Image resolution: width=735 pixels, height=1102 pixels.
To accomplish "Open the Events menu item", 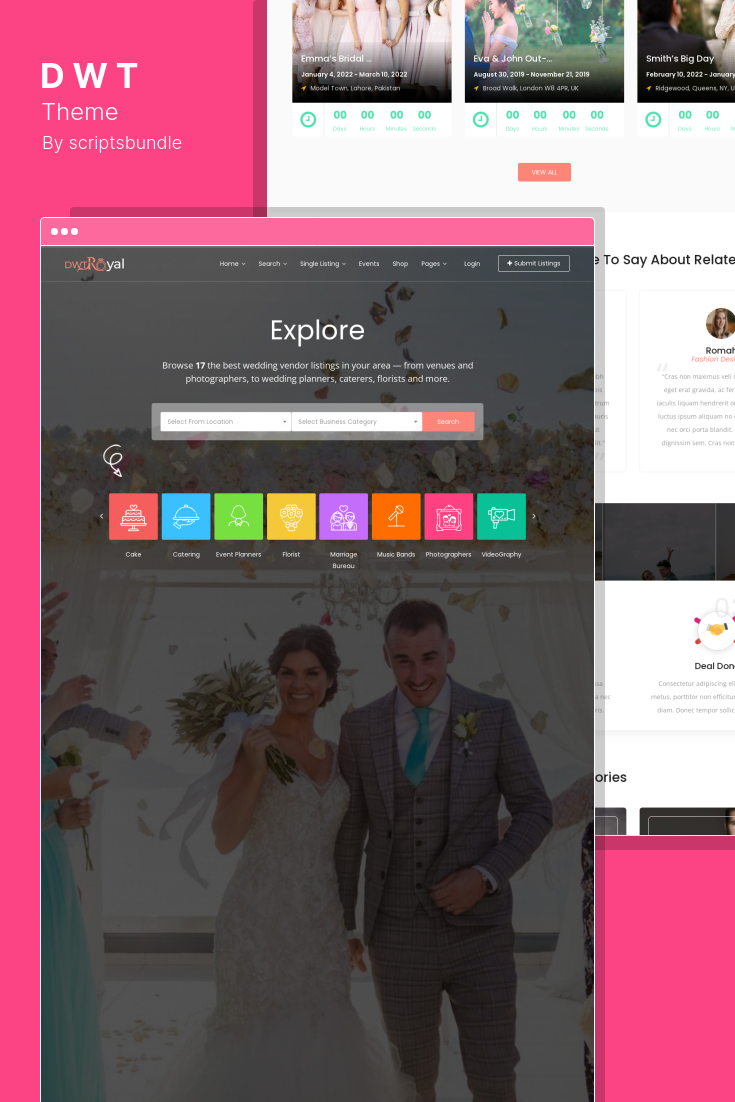I will (369, 264).
